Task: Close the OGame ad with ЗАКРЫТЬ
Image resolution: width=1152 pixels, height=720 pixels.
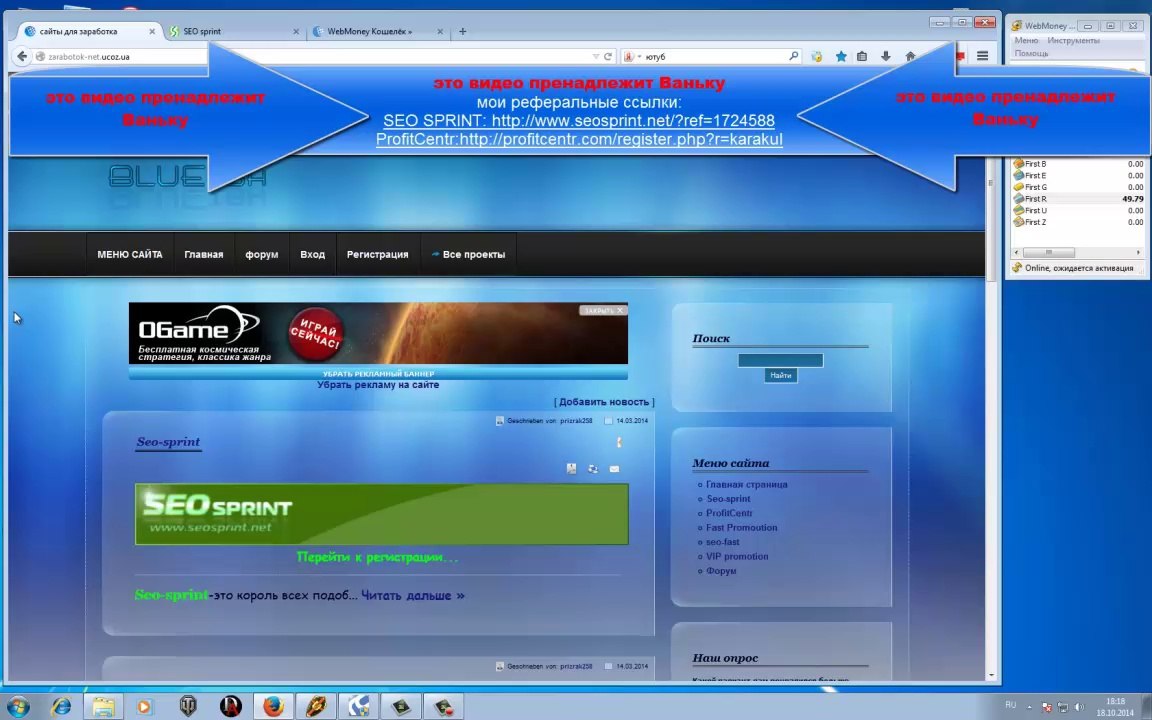Action: point(603,310)
